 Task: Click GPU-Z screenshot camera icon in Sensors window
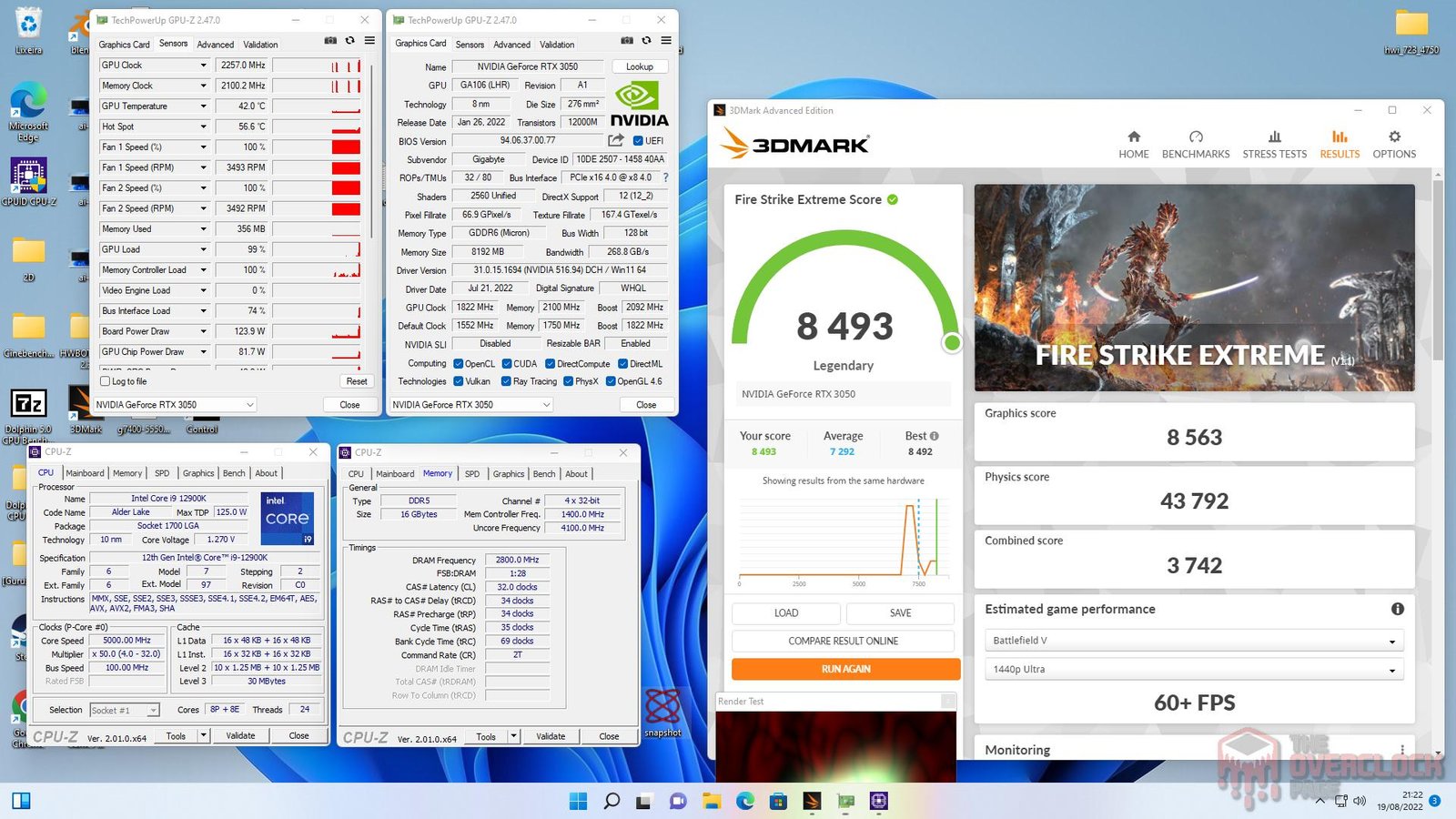(330, 41)
